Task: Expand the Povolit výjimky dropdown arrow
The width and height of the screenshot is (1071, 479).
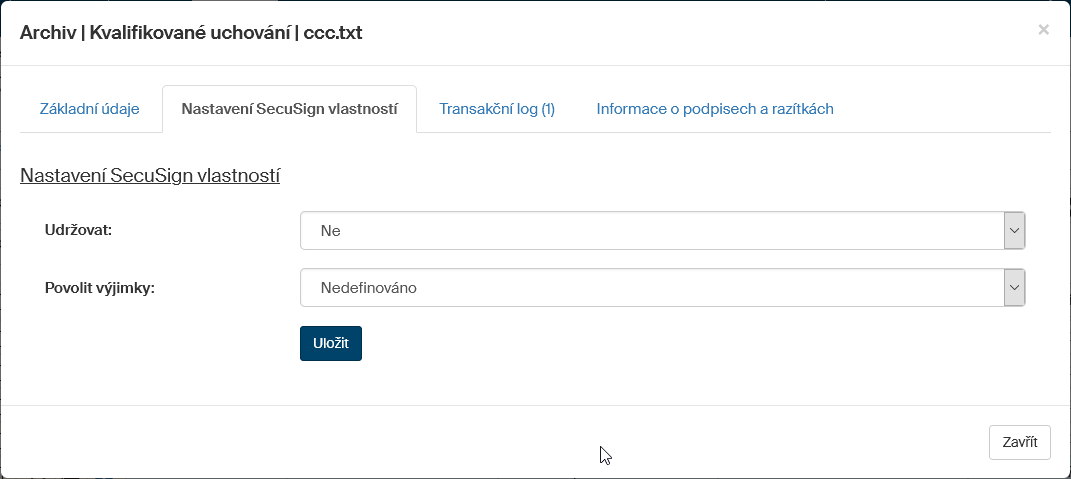Action: click(1015, 288)
